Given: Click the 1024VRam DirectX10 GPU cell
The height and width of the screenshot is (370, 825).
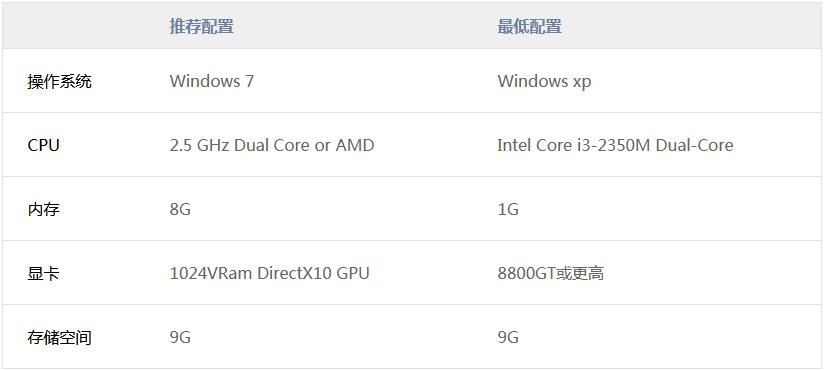Looking at the screenshot, I should [269, 274].
